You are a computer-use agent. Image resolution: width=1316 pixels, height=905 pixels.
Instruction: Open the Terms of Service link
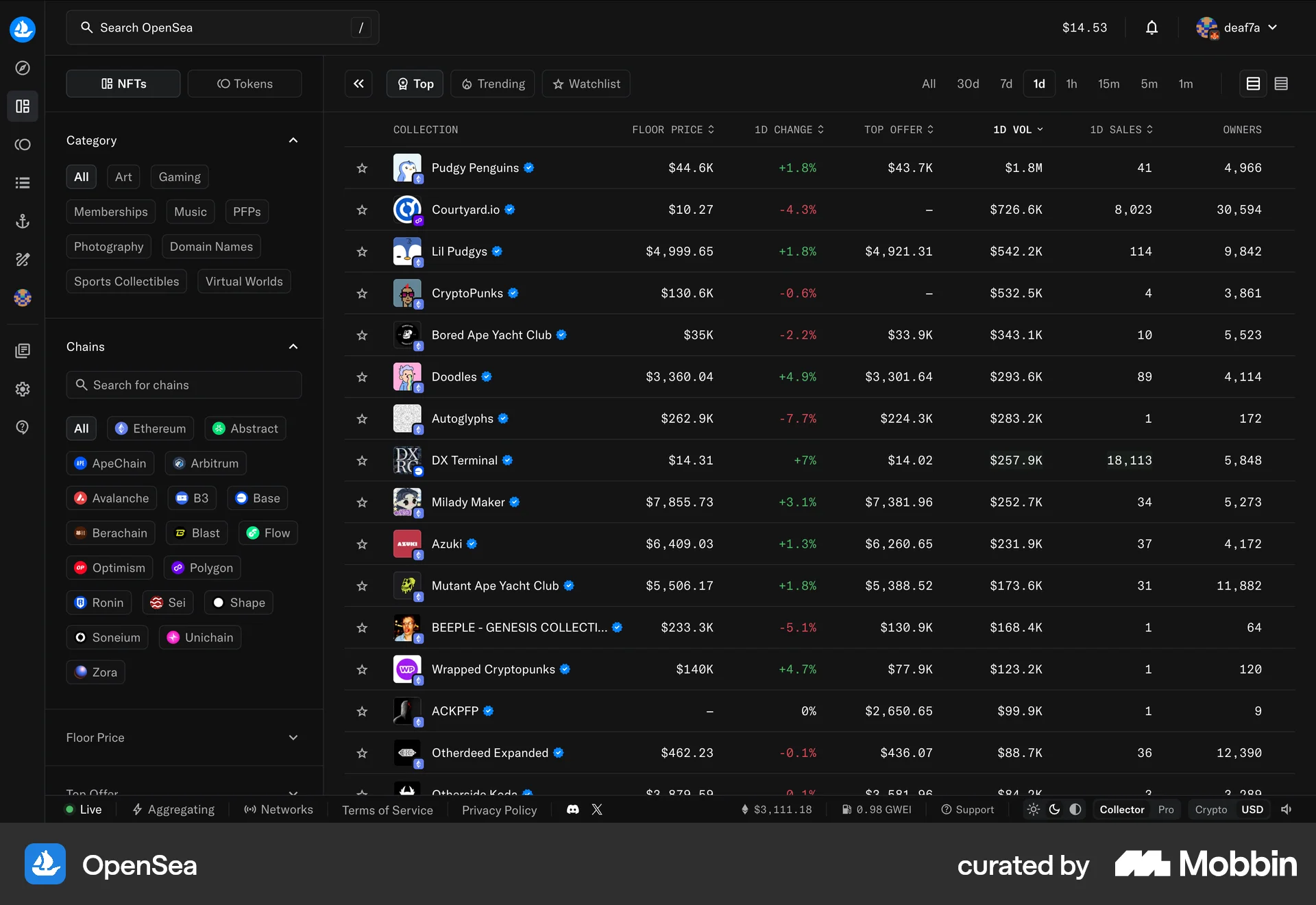point(387,809)
